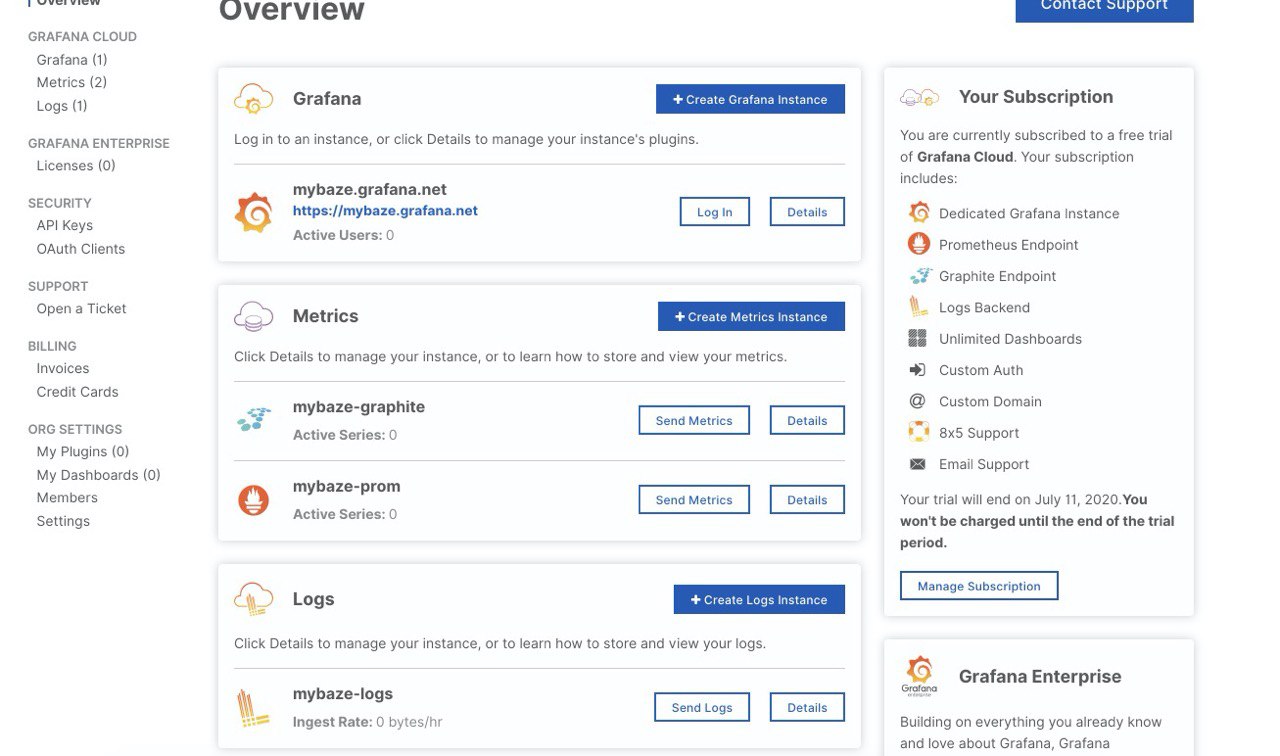Click the mybaze-graphite instance name
Viewport: 1280px width, 756px height.
[359, 407]
